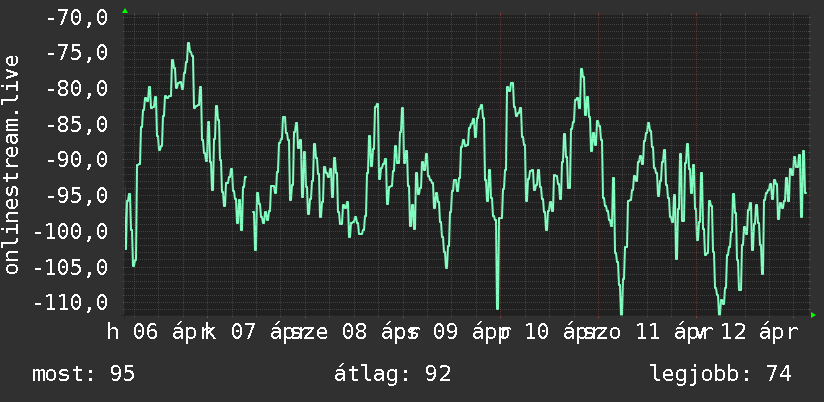Click the -80,0 y-axis label
Screen dimensions: 824x402
(x=77, y=89)
